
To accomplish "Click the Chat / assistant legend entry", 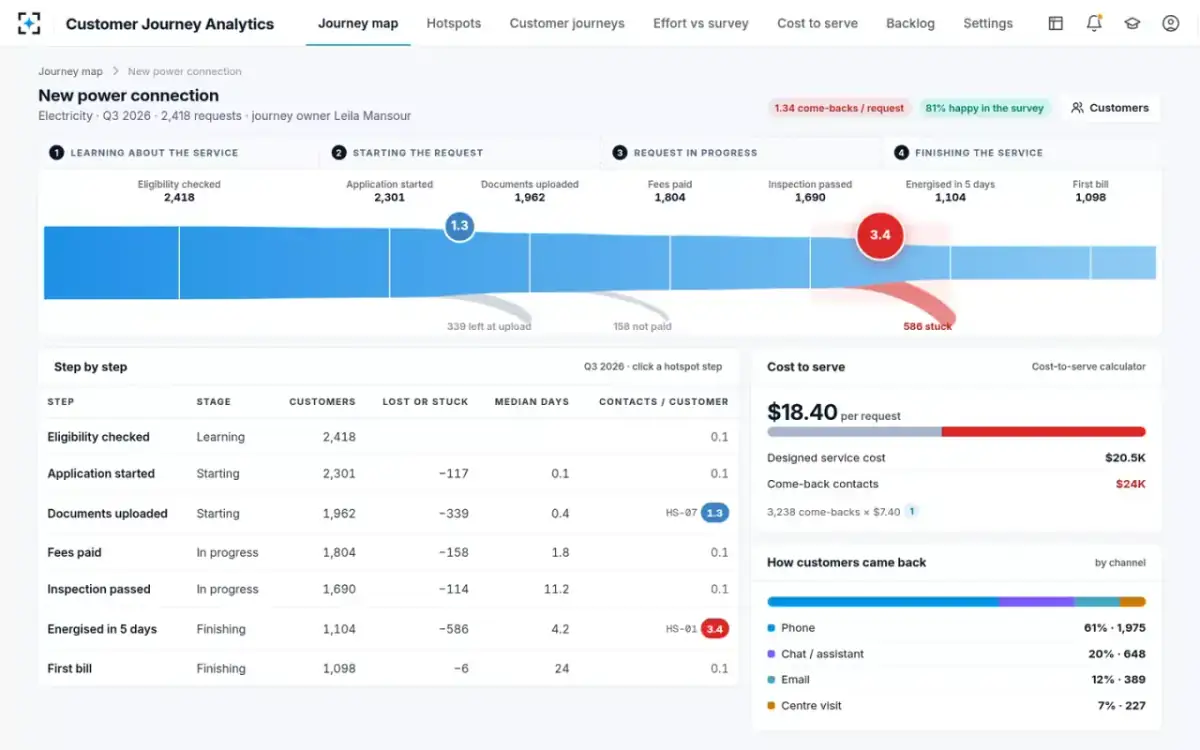I will point(956,654).
